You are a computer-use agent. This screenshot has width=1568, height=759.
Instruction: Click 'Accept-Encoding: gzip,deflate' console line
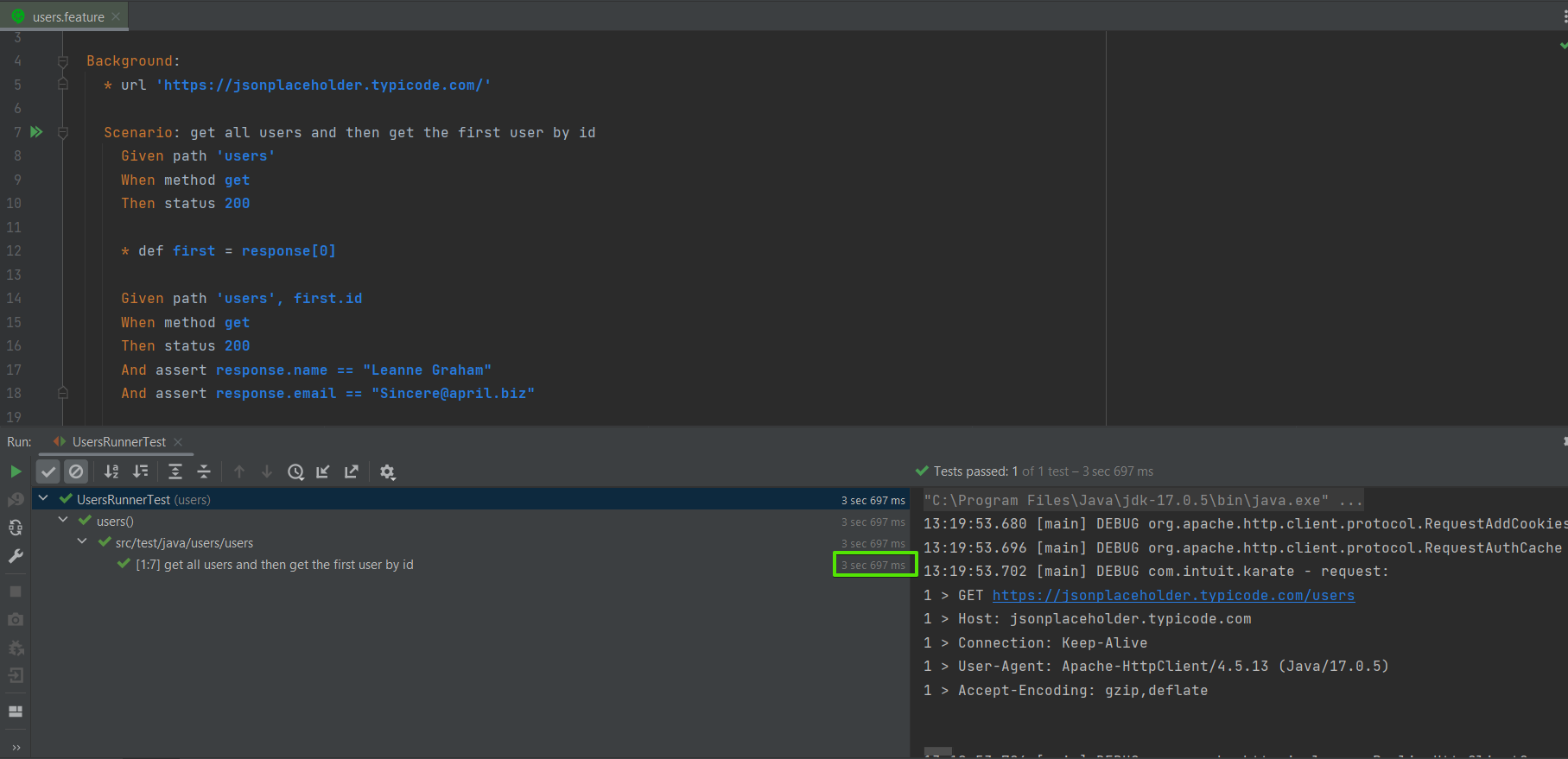tap(1065, 690)
